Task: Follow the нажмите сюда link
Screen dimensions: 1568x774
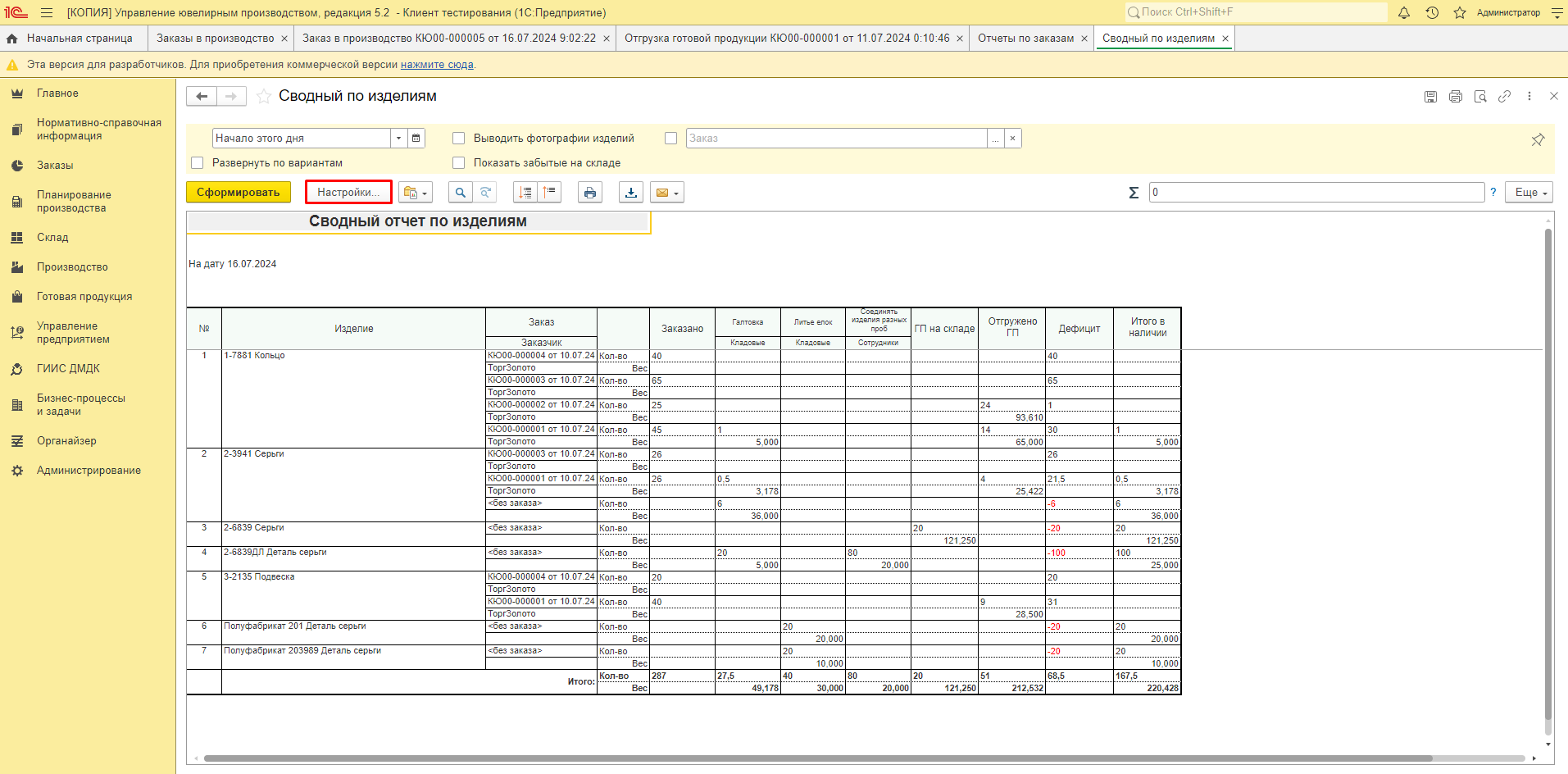Action: [x=437, y=65]
